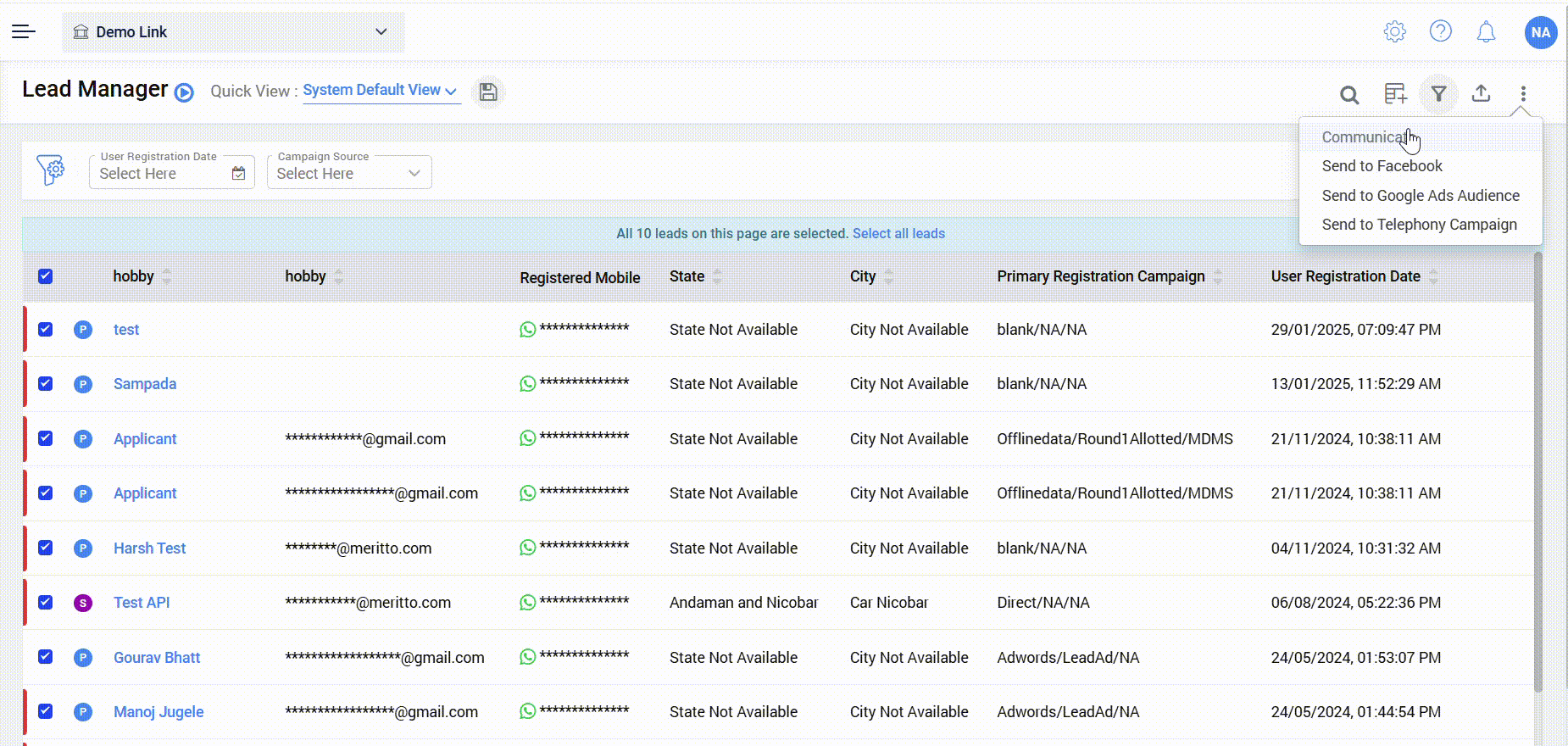Open the hamburger navigation menu
Viewport: 1568px width, 746px height.
pyautogui.click(x=24, y=32)
